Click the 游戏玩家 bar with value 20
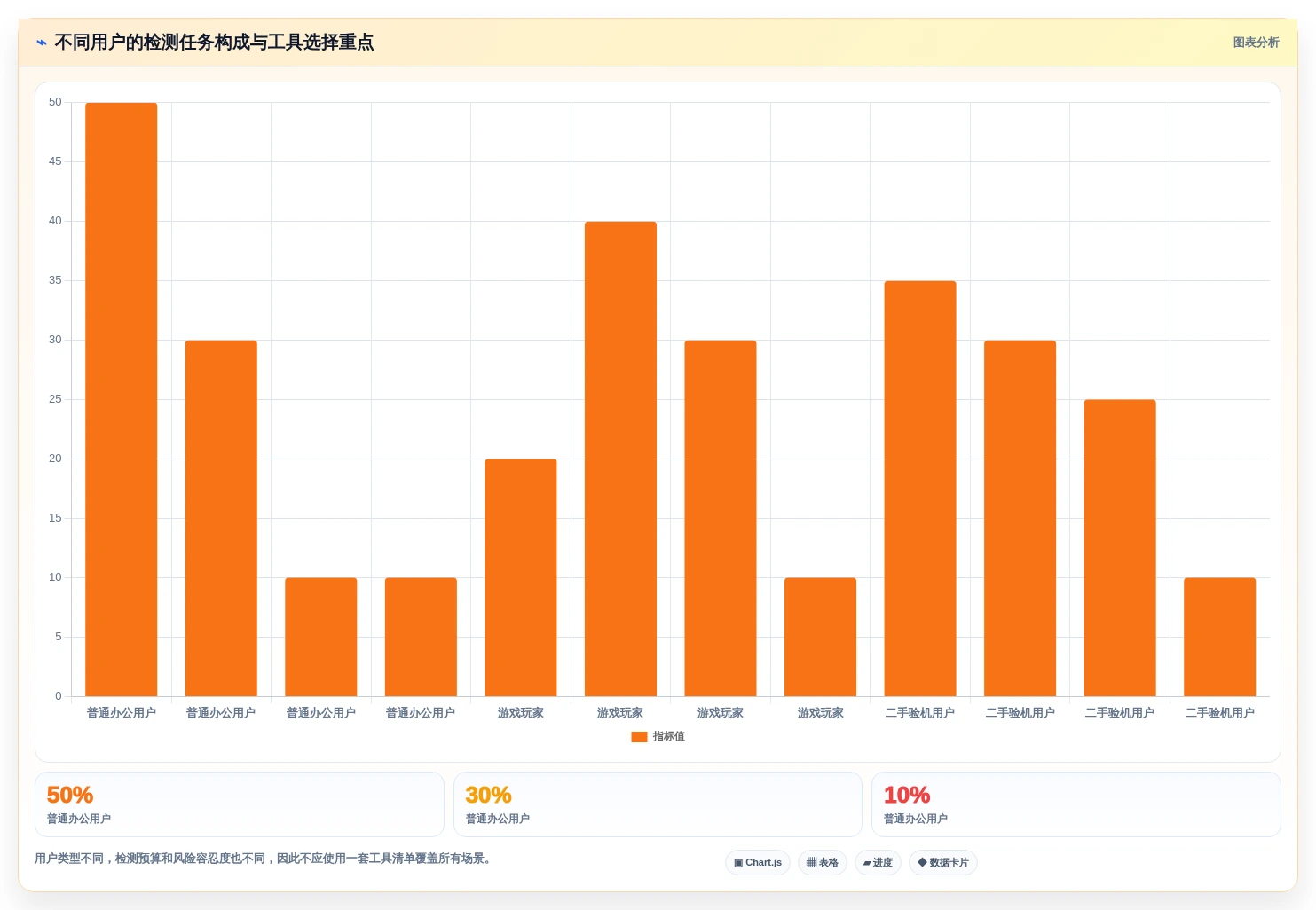Screen dimensions: 1316x910 click(x=521, y=577)
